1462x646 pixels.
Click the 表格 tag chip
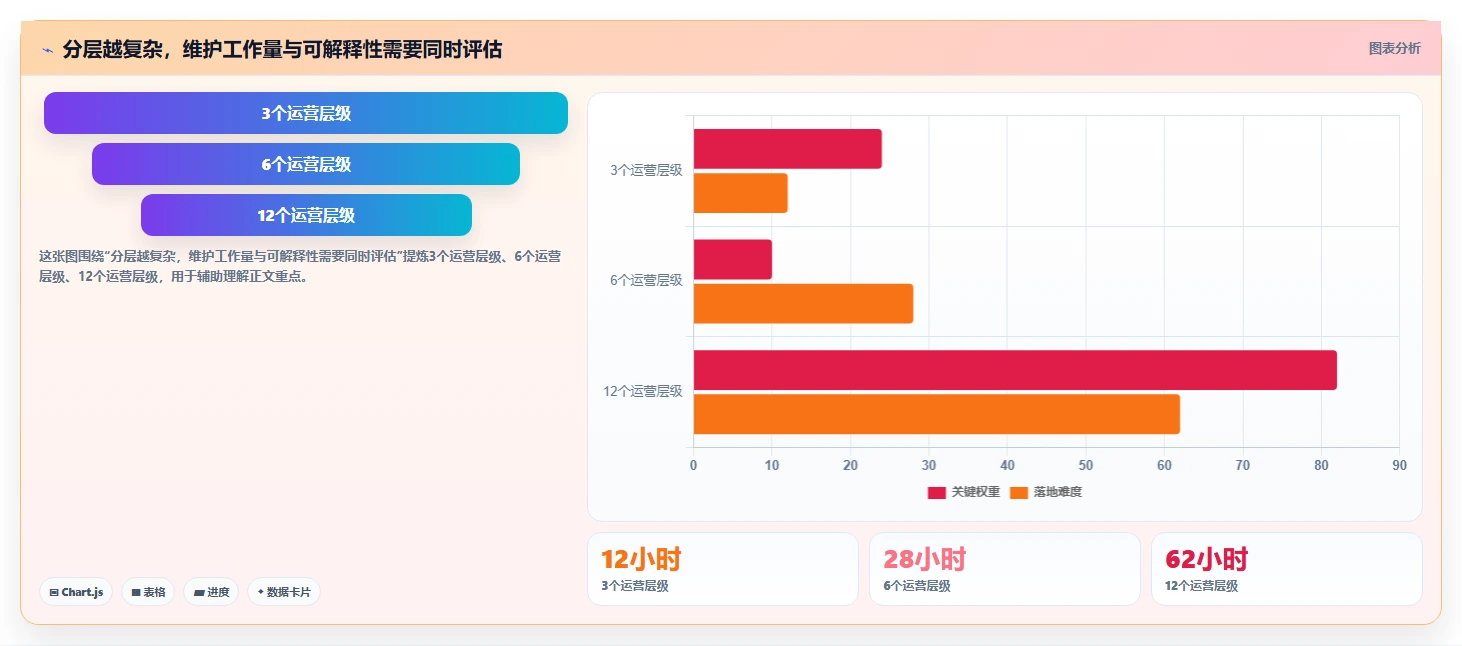pos(148,592)
